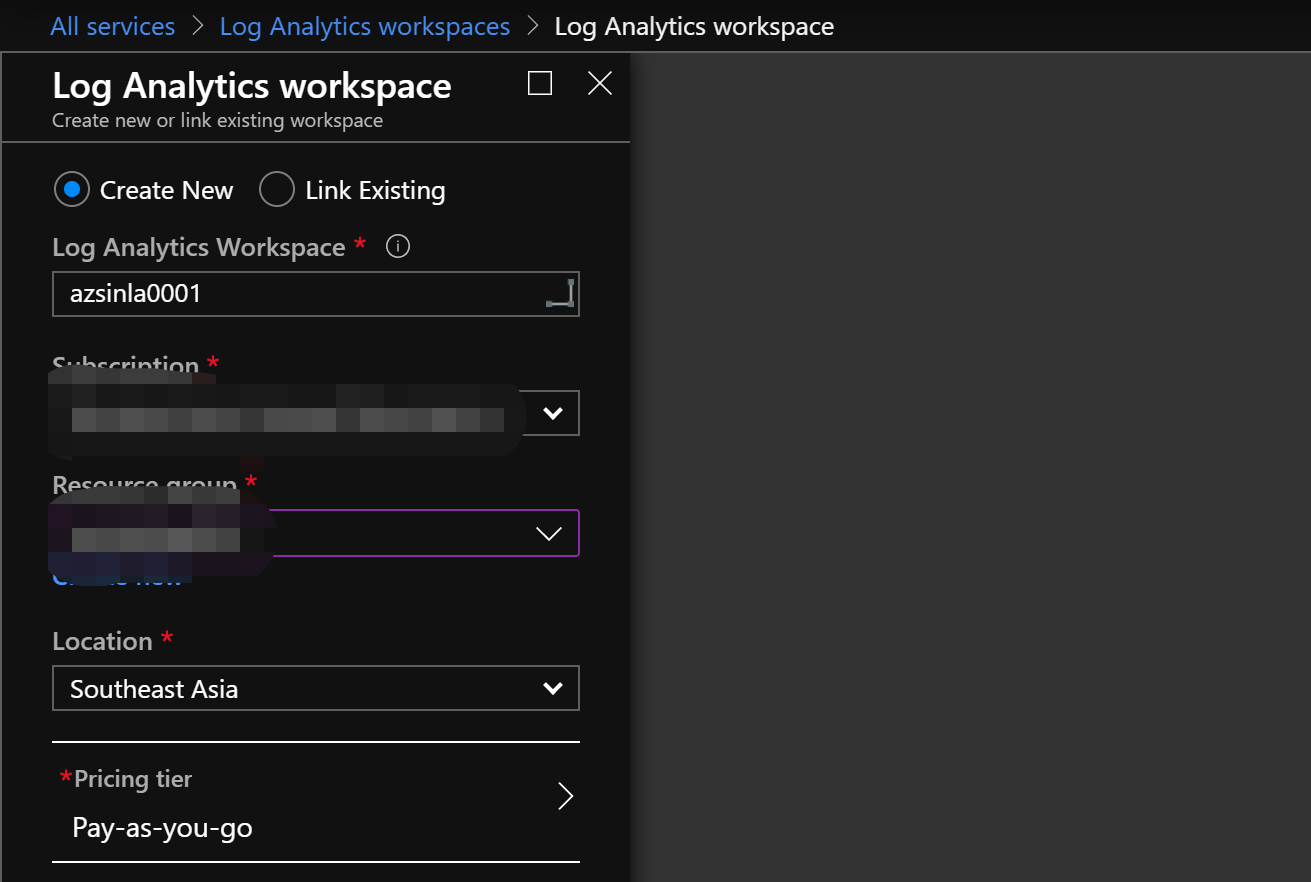The height and width of the screenshot is (882, 1311).
Task: Close the Log Analytics workspace blade
Action: [600, 83]
